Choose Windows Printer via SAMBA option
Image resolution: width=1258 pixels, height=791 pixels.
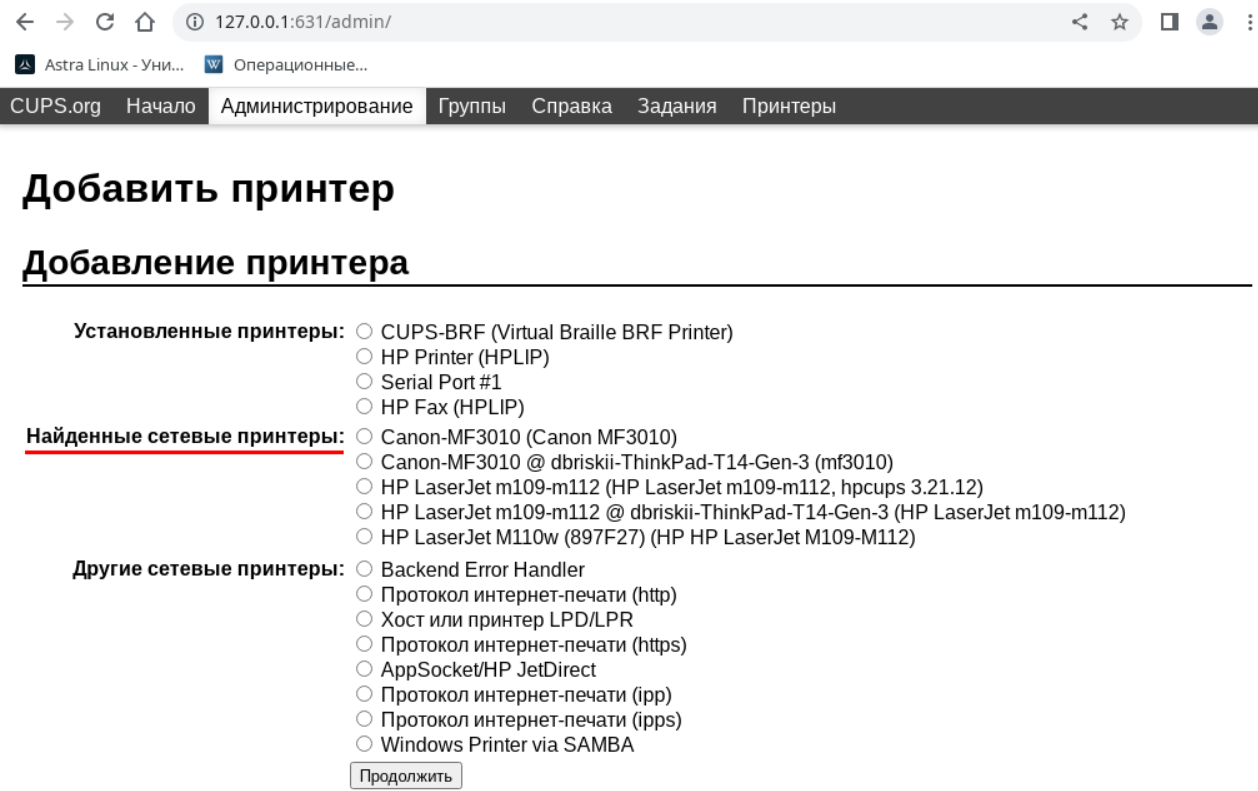pyautogui.click(x=364, y=745)
